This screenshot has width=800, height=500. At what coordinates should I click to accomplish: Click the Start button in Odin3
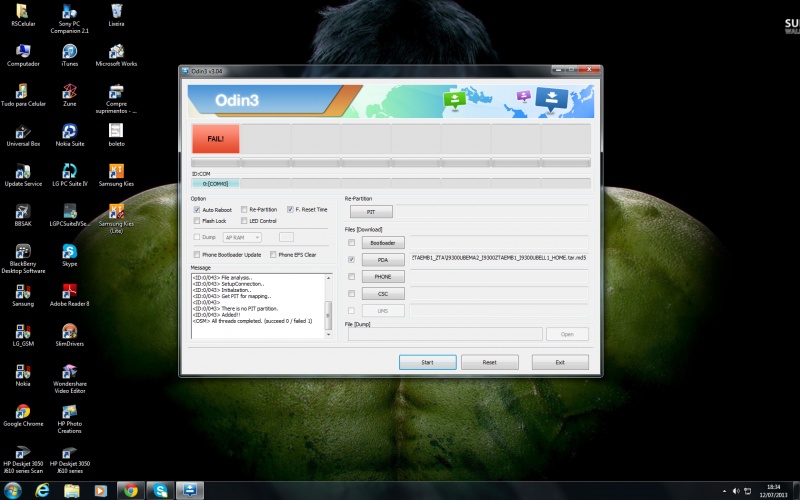(x=428, y=362)
